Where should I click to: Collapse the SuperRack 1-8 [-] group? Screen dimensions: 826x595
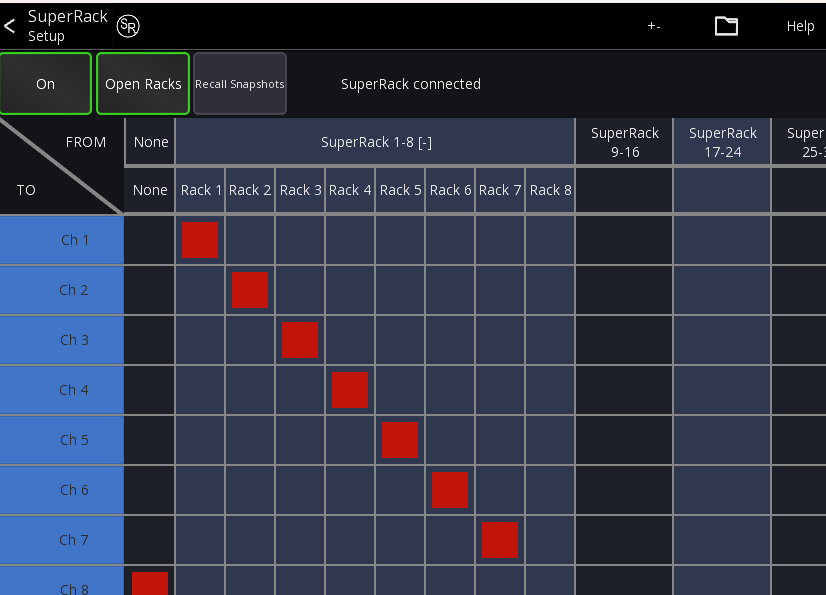(375, 142)
